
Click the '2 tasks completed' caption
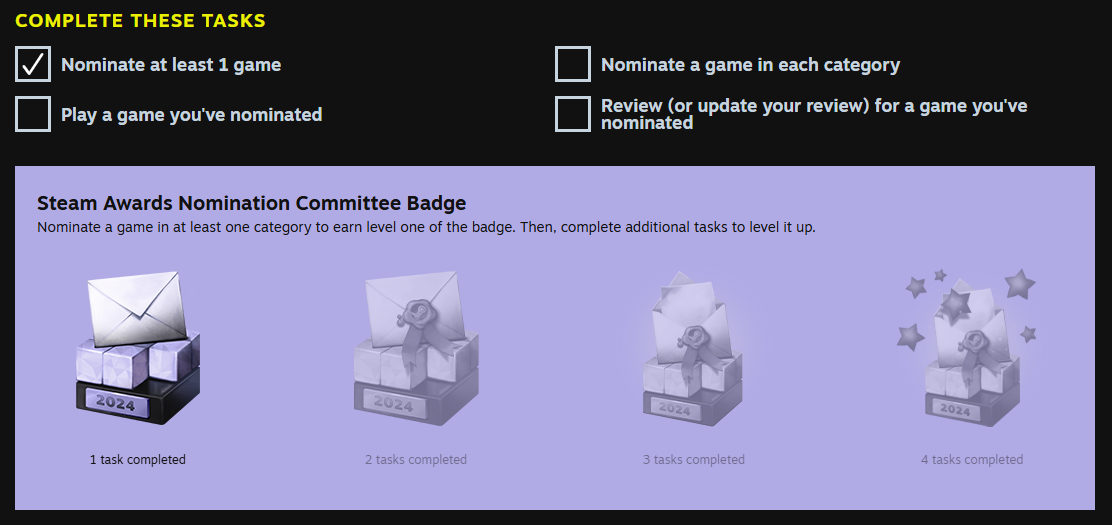(416, 460)
